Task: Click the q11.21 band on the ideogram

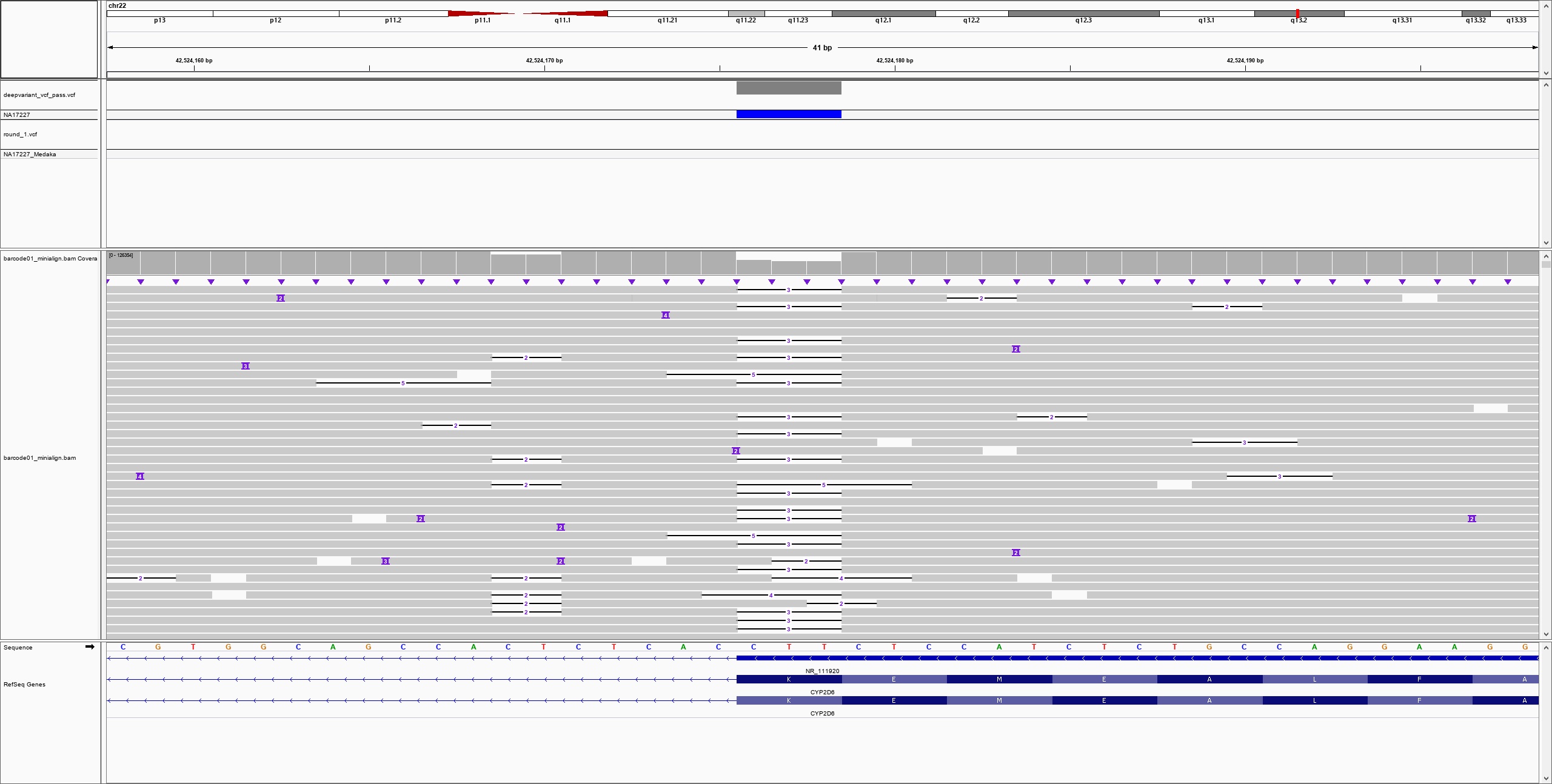Action: pos(668,13)
